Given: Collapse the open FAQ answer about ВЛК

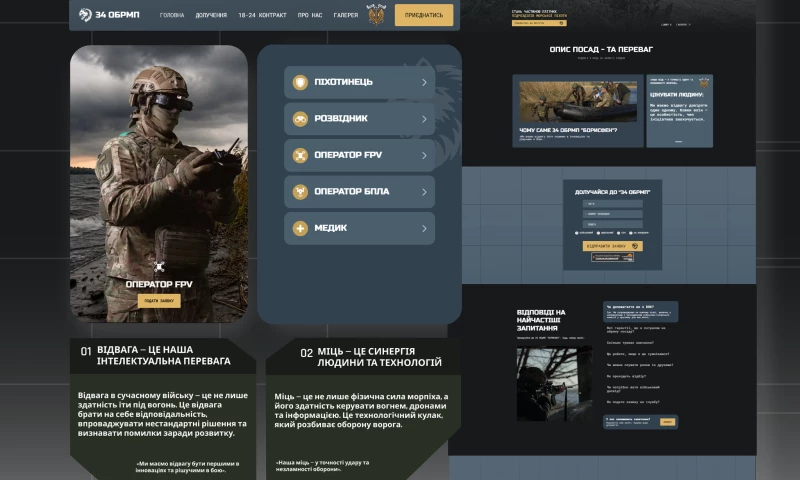Looking at the screenshot, I should tap(640, 312).
